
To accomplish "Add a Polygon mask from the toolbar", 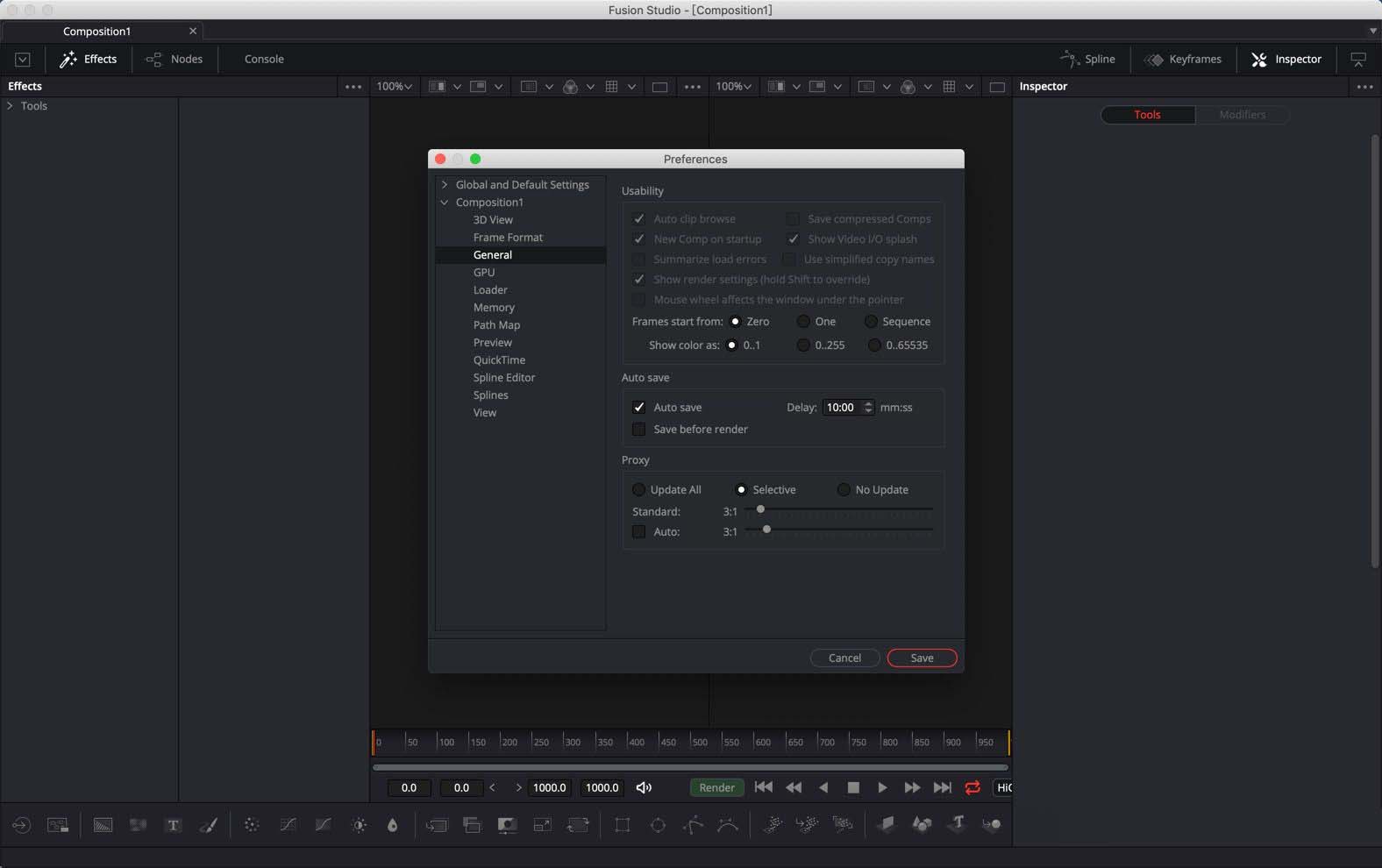I will coord(693,825).
